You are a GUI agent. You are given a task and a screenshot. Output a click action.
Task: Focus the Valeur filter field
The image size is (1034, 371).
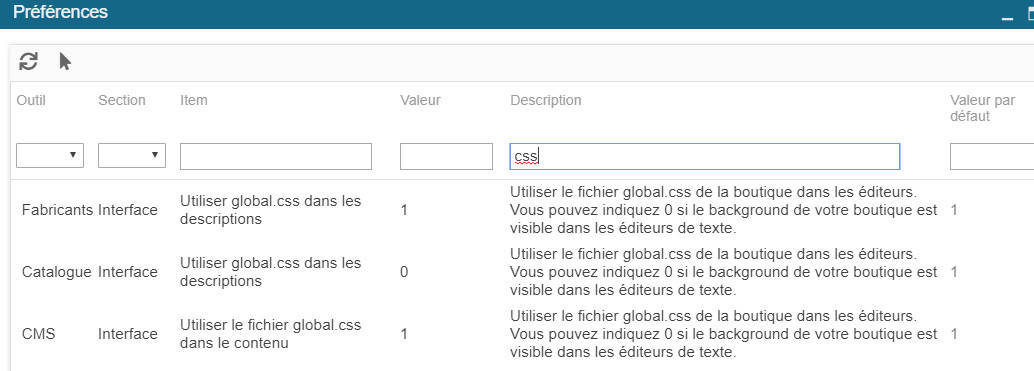tap(446, 156)
